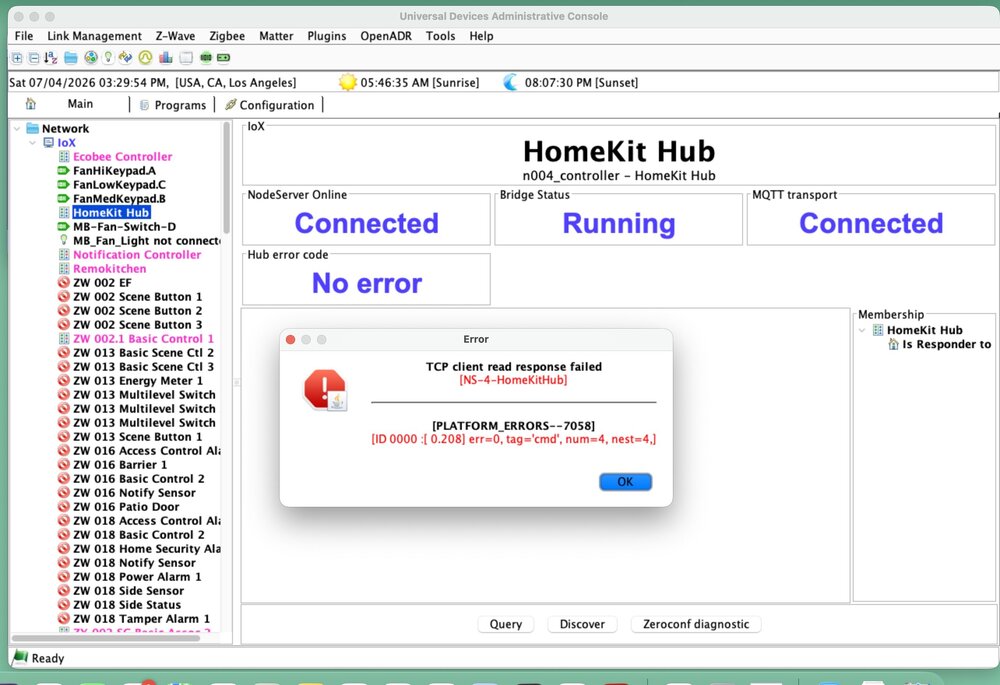Click the green icon beside FanHiKeypad.A

click(x=63, y=170)
